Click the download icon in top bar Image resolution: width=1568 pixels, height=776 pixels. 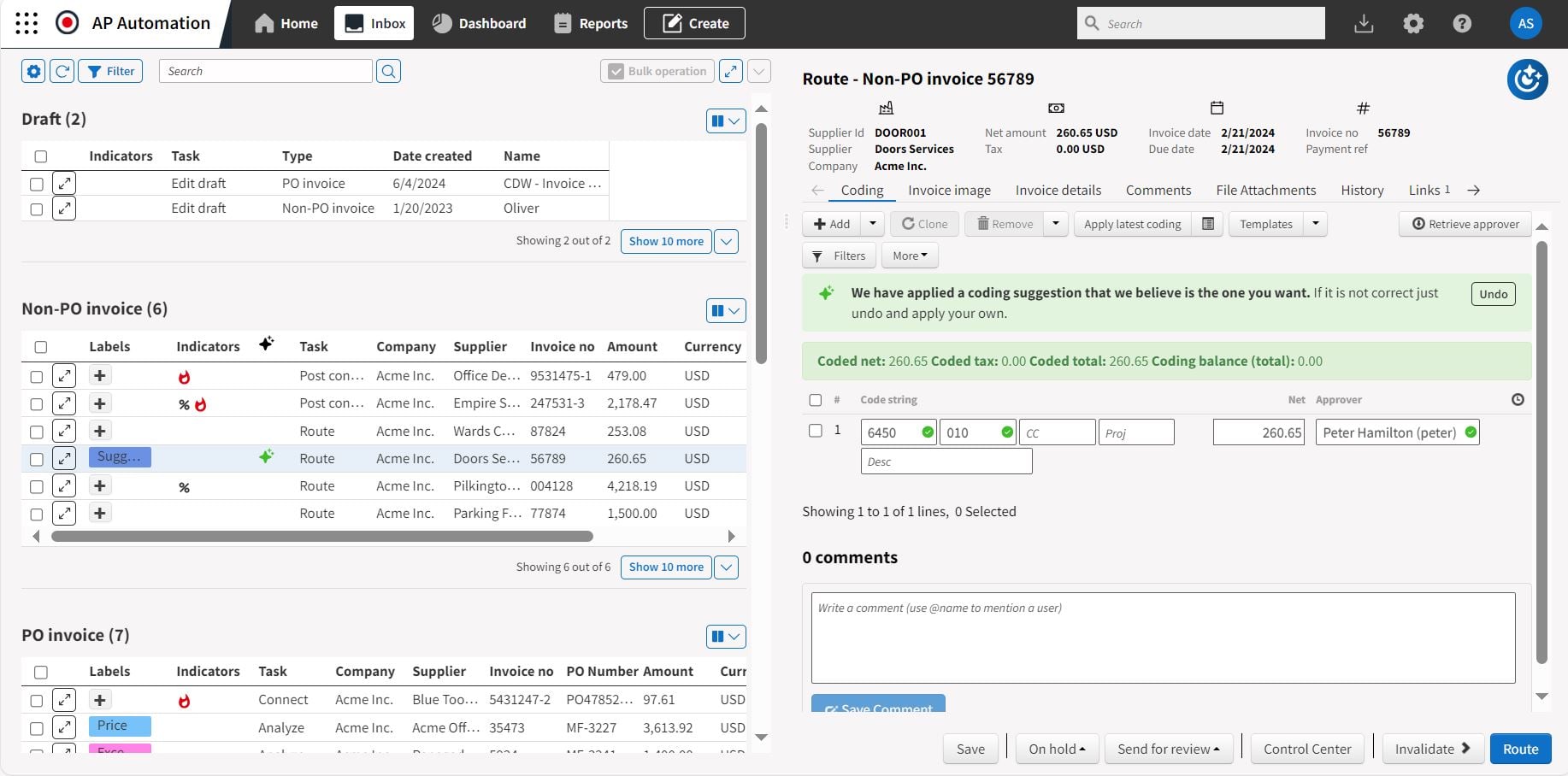tap(1364, 24)
